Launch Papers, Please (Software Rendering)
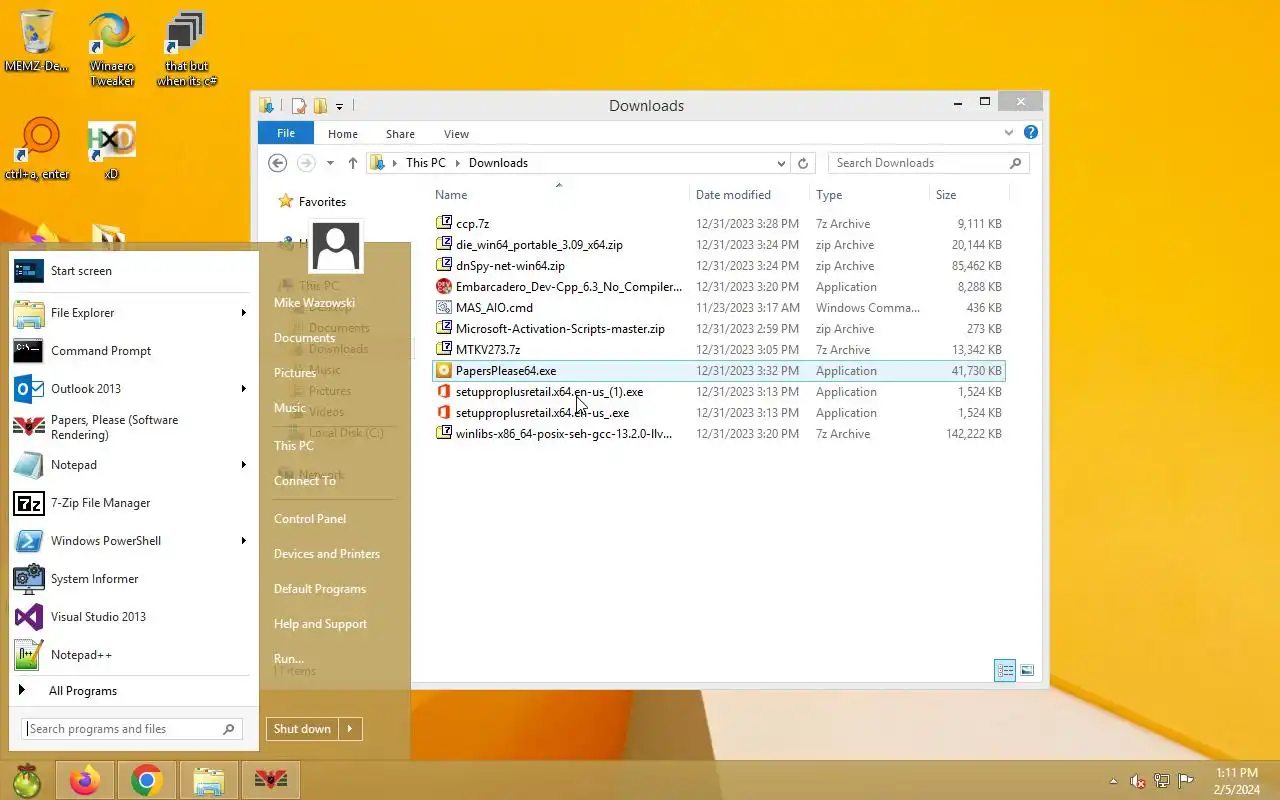 point(131,427)
